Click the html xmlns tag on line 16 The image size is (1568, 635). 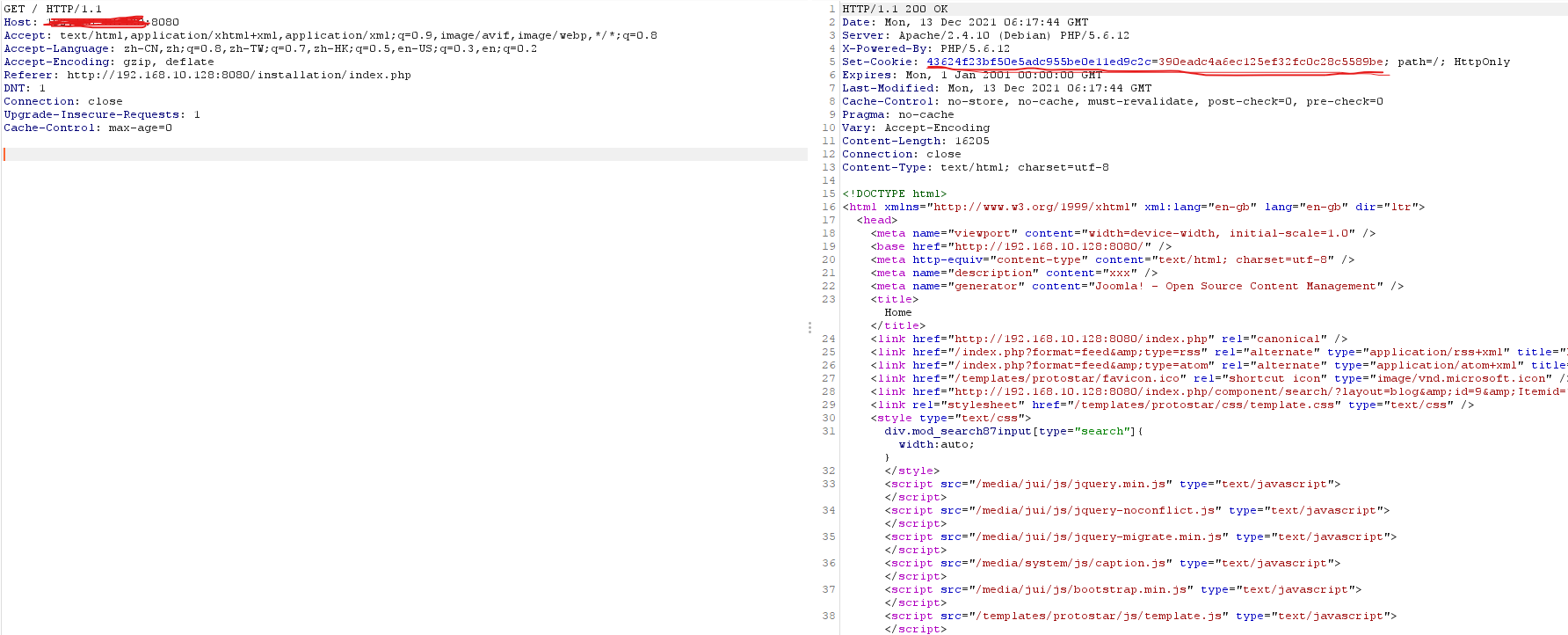(1134, 207)
